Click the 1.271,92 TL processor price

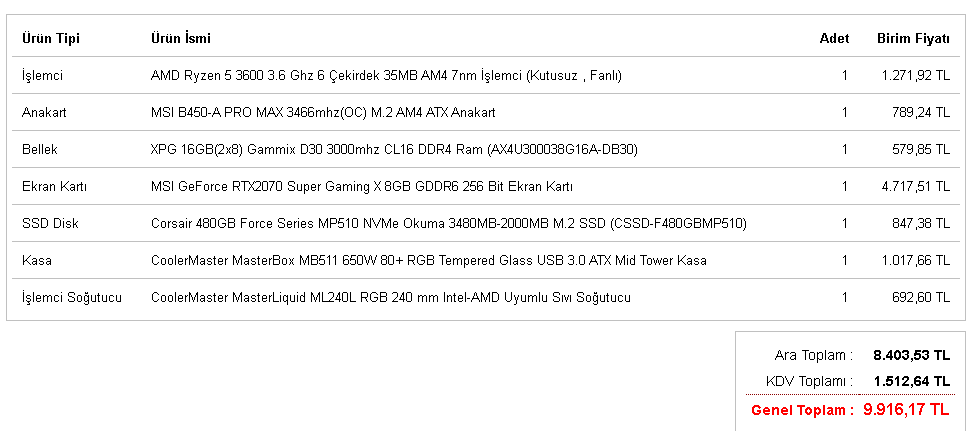click(x=915, y=75)
